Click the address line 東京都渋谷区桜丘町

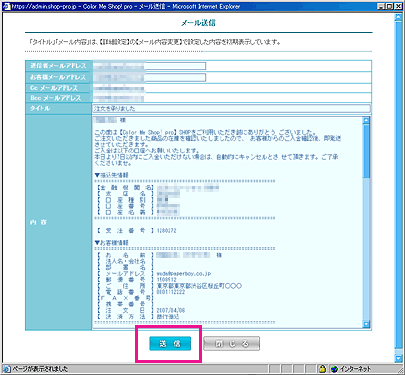pyautogui.click(x=199, y=286)
